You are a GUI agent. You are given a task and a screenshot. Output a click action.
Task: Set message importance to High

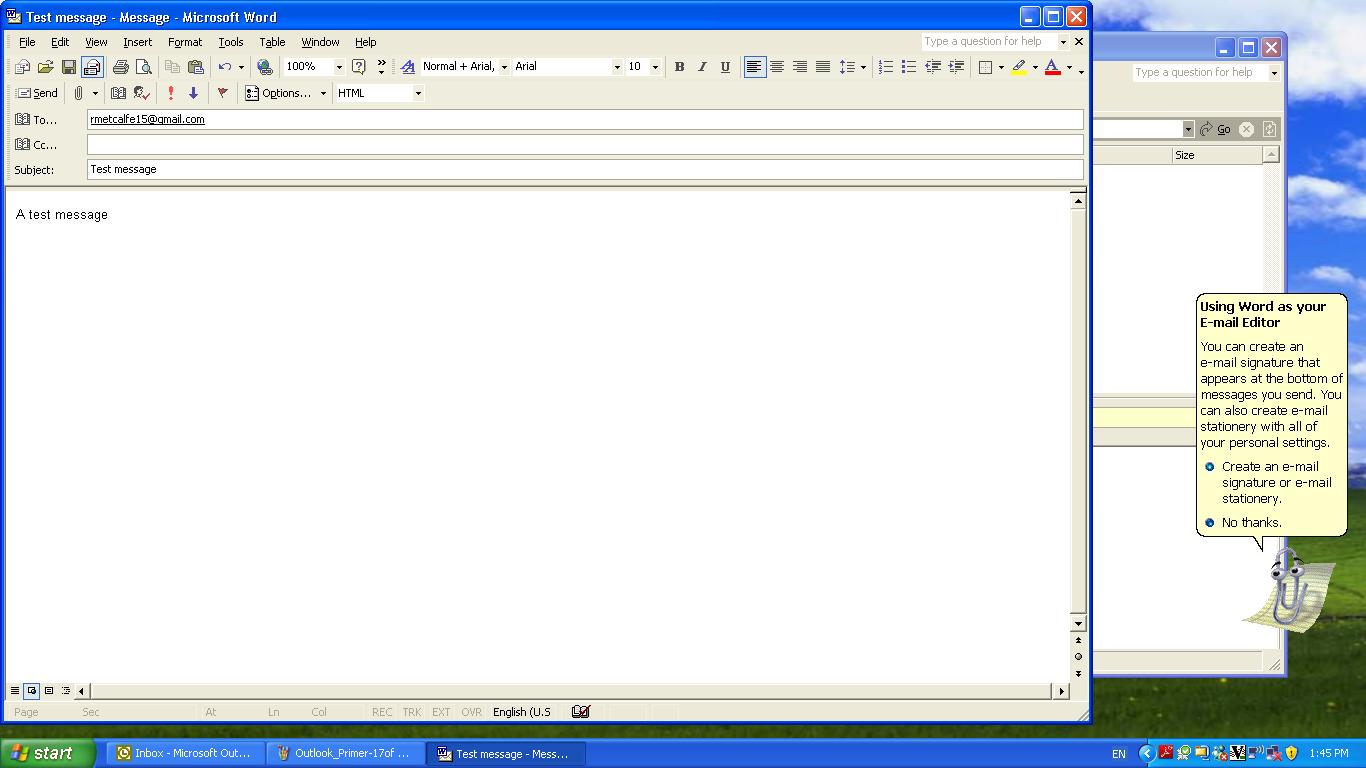point(171,93)
